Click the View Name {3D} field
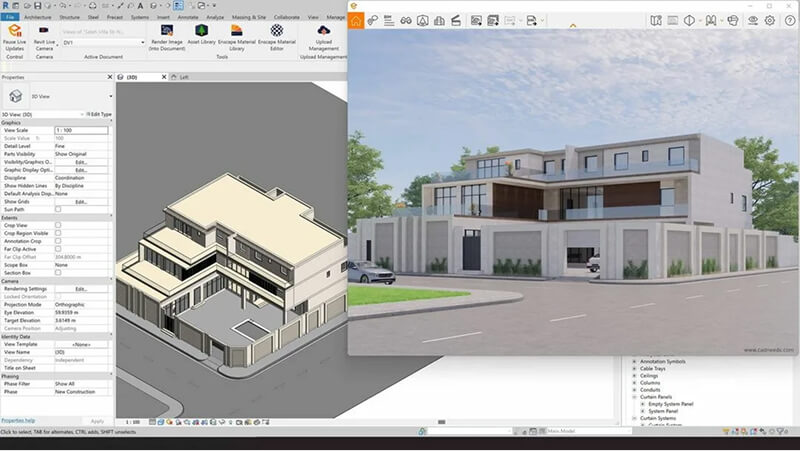 point(81,353)
